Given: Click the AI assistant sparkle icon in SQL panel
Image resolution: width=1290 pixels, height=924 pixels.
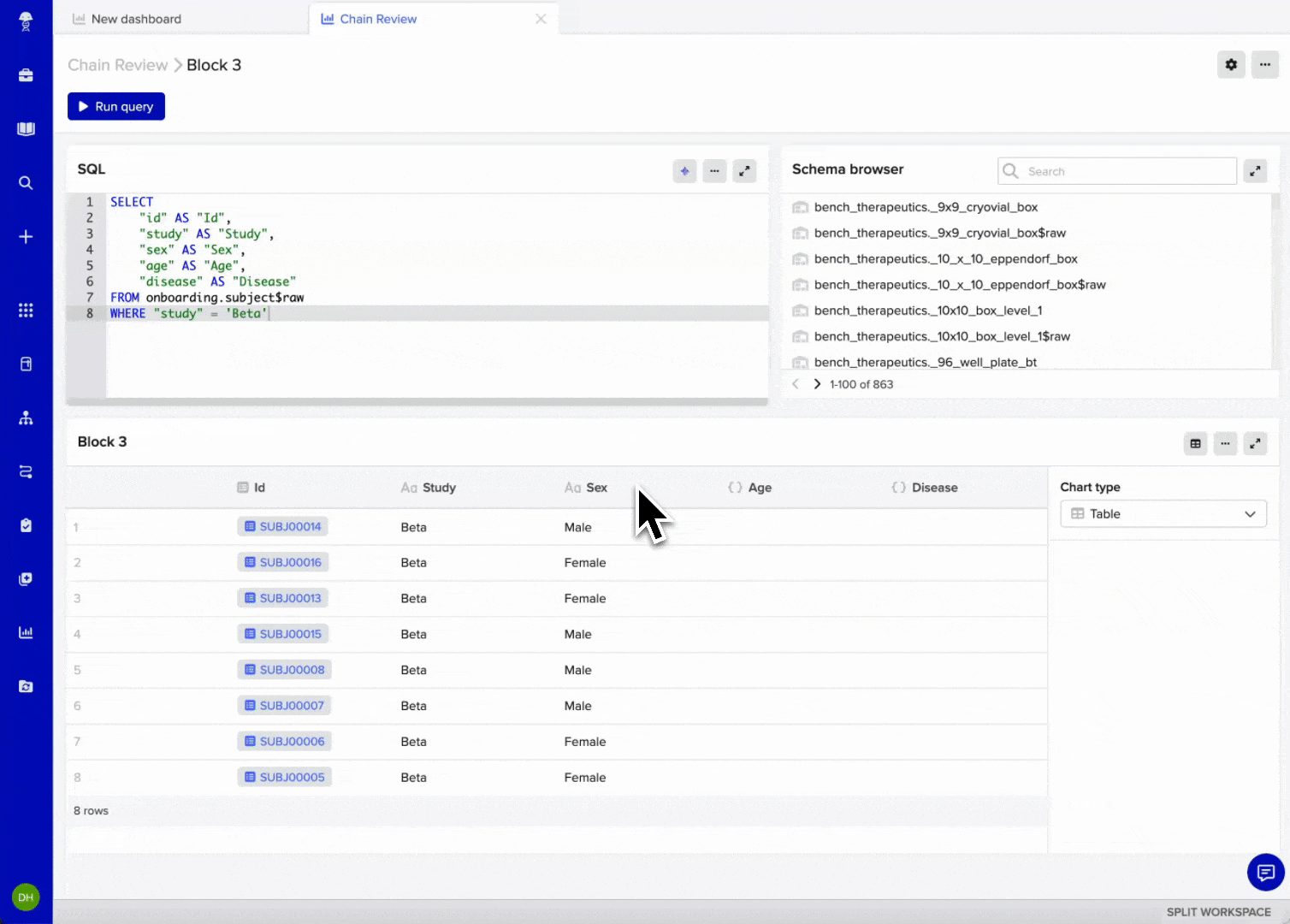Looking at the screenshot, I should (x=684, y=171).
